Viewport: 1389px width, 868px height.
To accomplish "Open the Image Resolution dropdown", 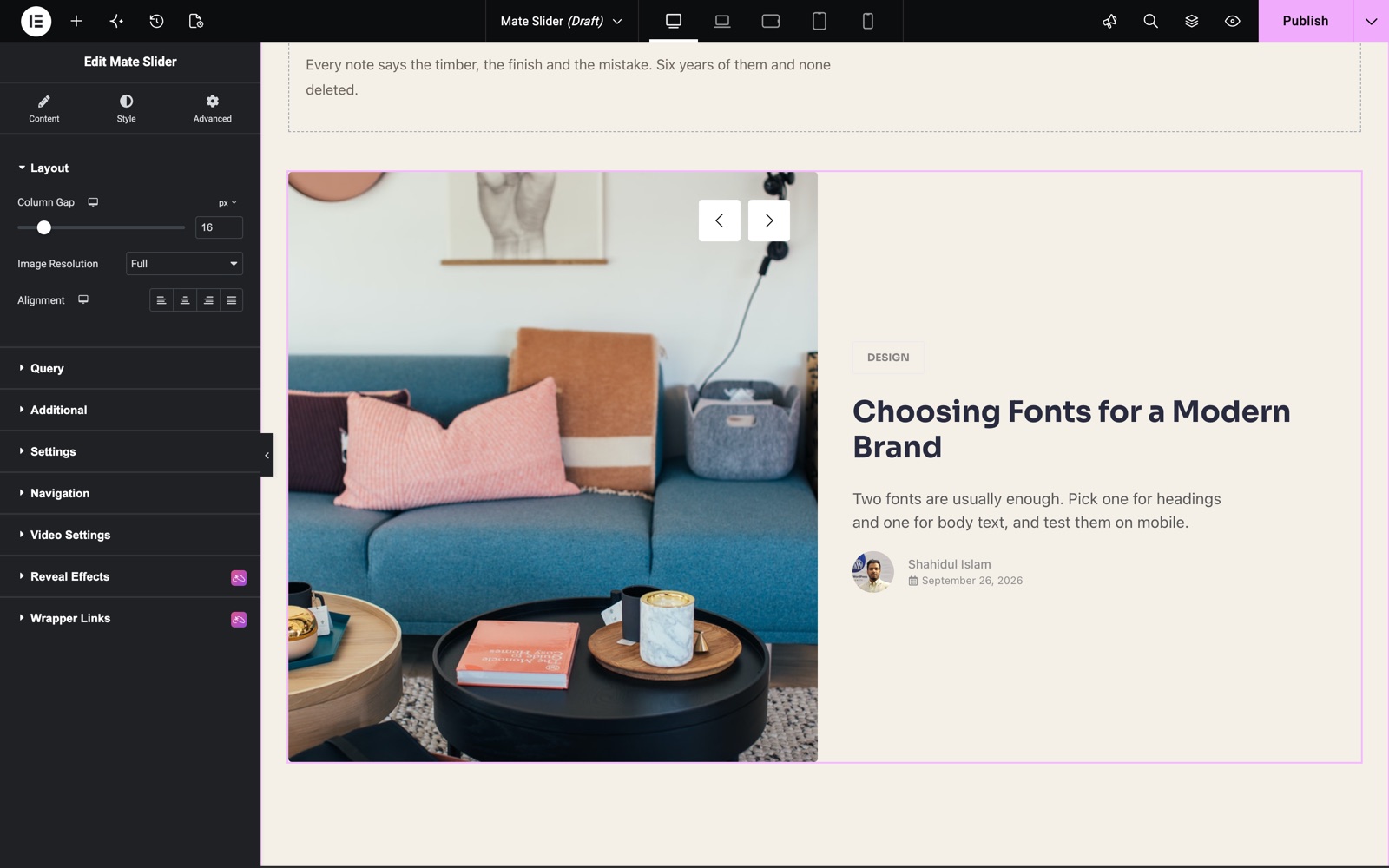I will [x=184, y=264].
